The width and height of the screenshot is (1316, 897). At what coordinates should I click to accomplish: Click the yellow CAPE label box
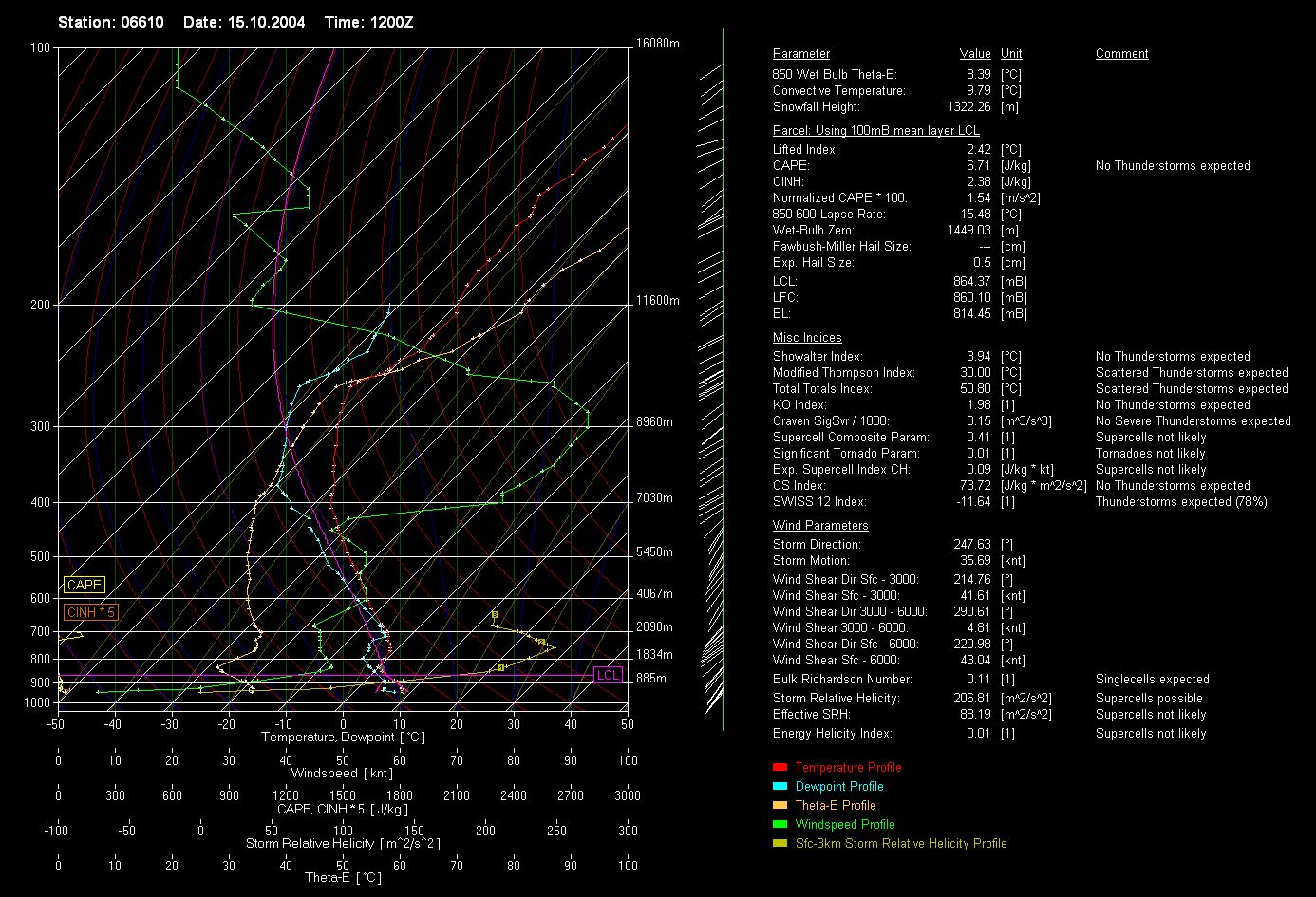pyautogui.click(x=84, y=586)
